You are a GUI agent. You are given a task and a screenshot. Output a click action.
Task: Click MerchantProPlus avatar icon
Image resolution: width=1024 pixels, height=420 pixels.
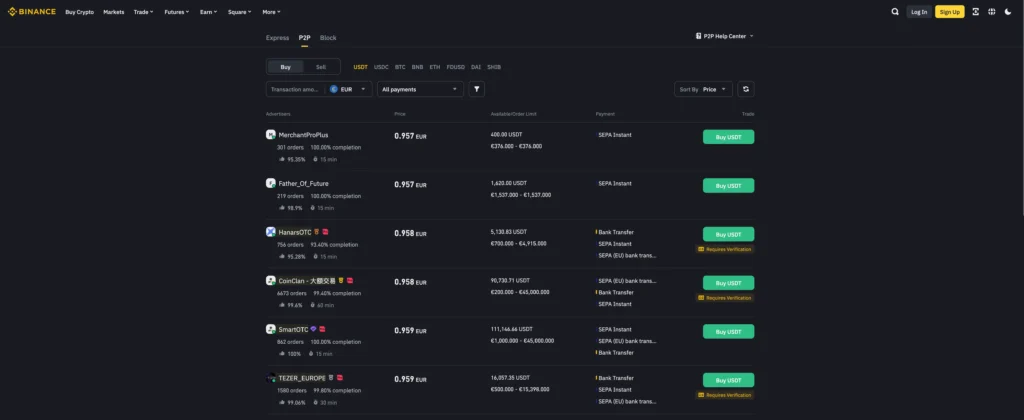[x=270, y=135]
